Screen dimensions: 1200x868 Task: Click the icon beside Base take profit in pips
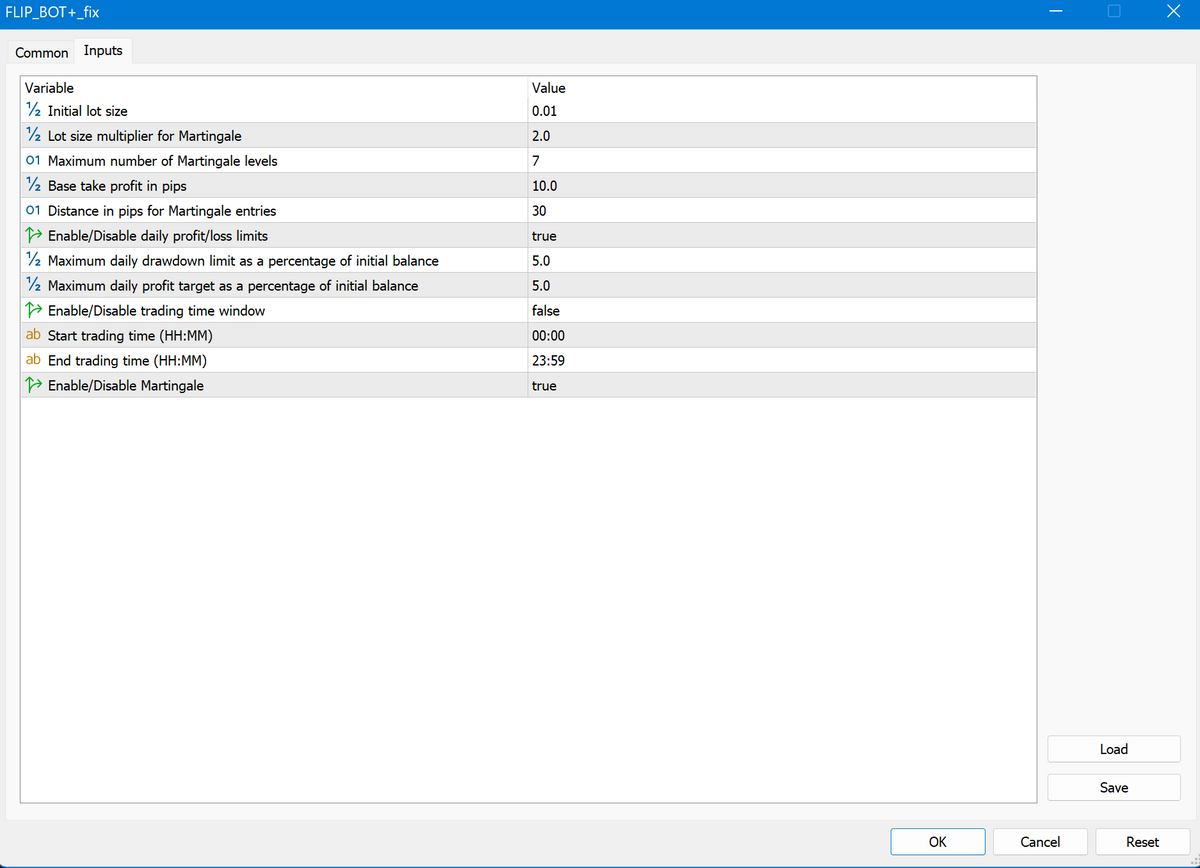click(32, 186)
